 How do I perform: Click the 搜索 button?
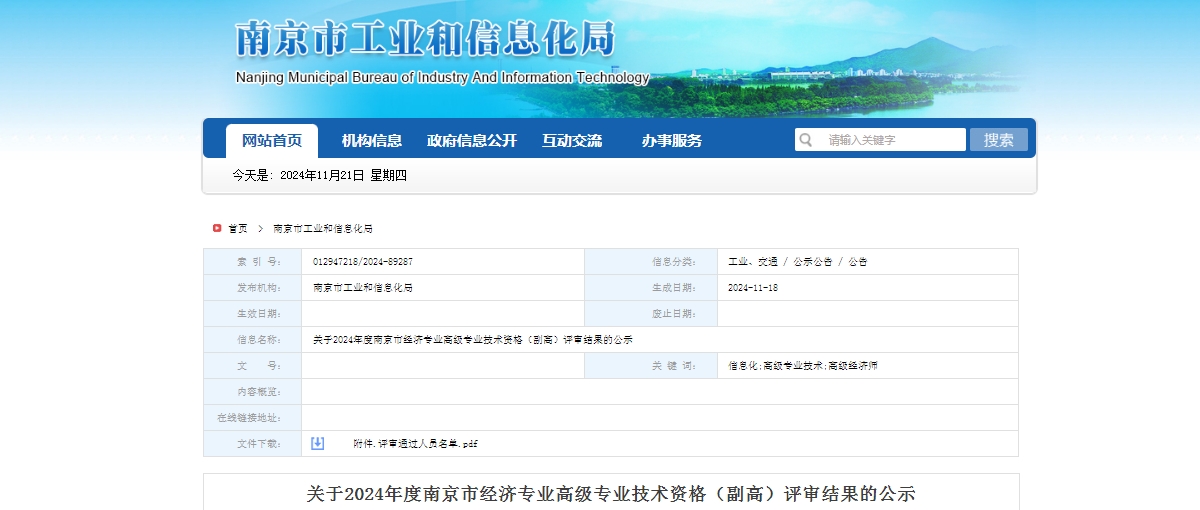(998, 140)
